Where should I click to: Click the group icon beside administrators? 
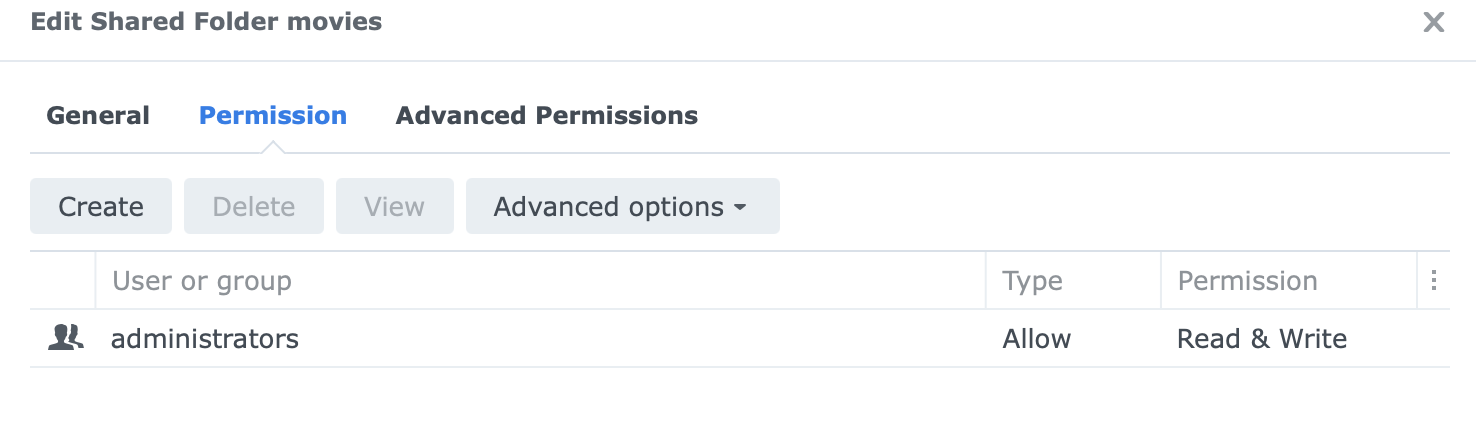coord(65,338)
